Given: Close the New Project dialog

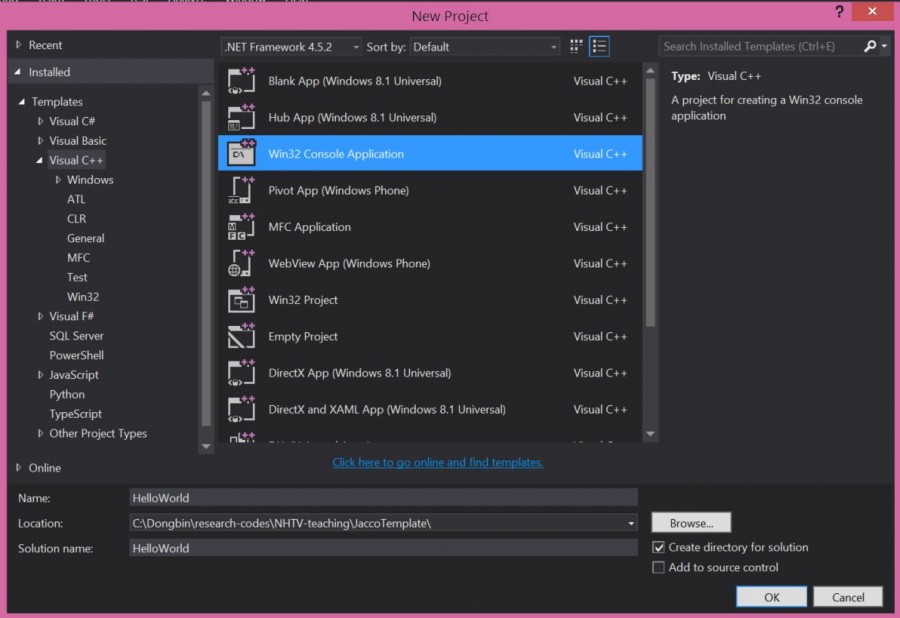Looking at the screenshot, I should [872, 11].
